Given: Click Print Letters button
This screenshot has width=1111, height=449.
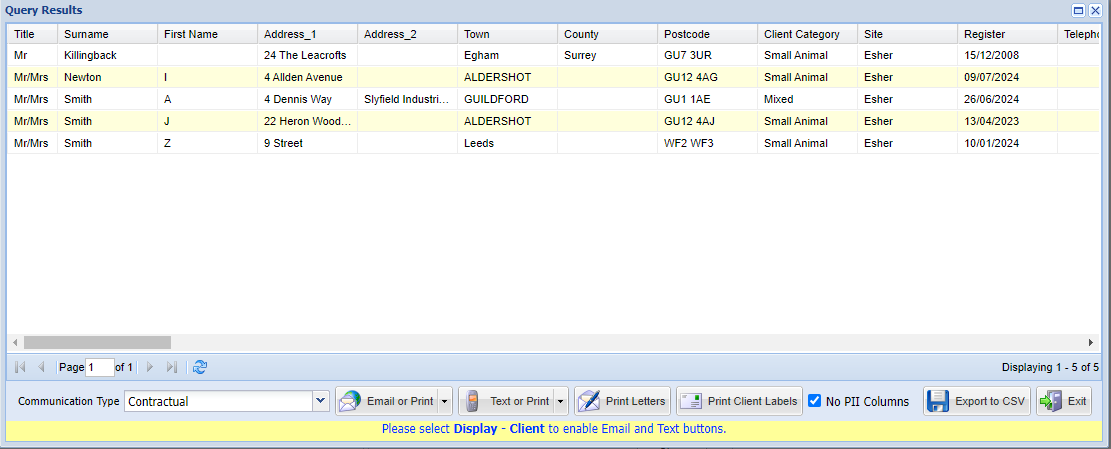Looking at the screenshot, I should coord(622,402).
